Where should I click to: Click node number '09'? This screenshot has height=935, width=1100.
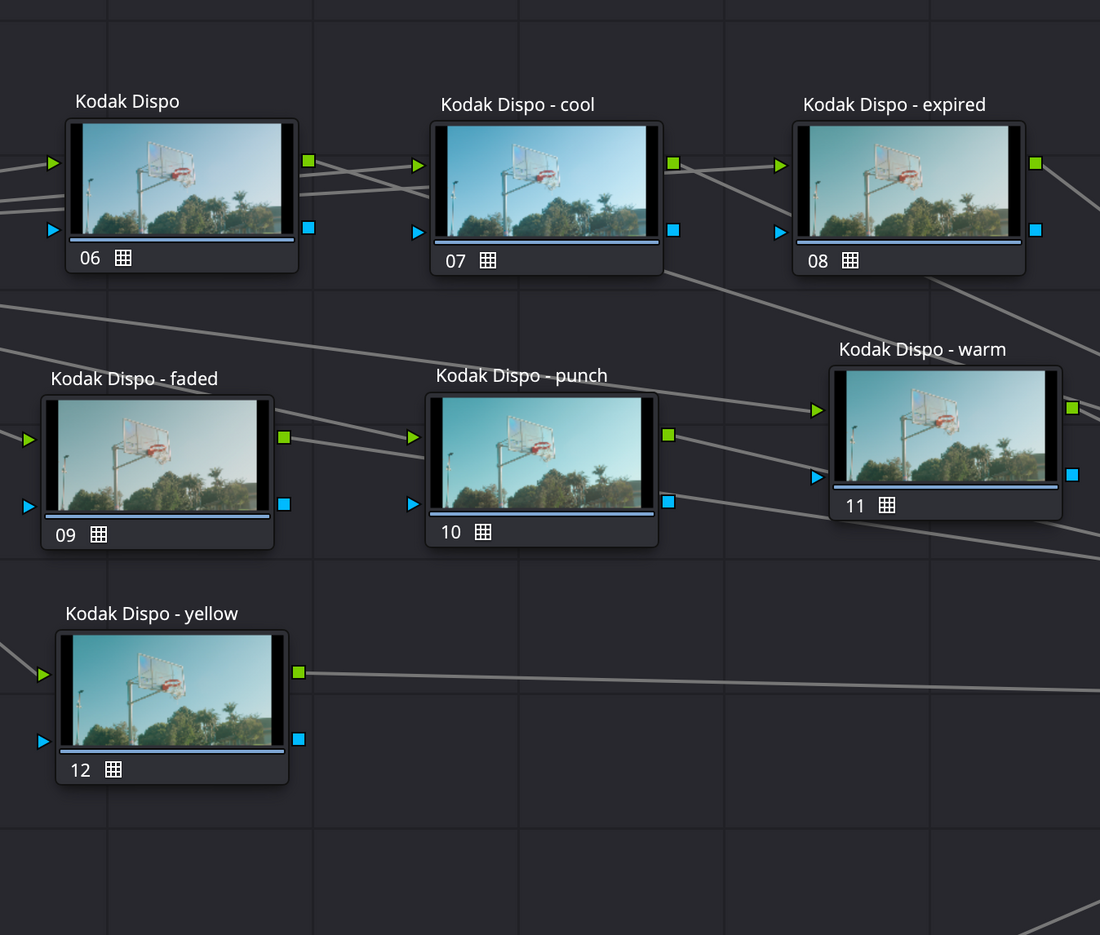[x=65, y=536]
